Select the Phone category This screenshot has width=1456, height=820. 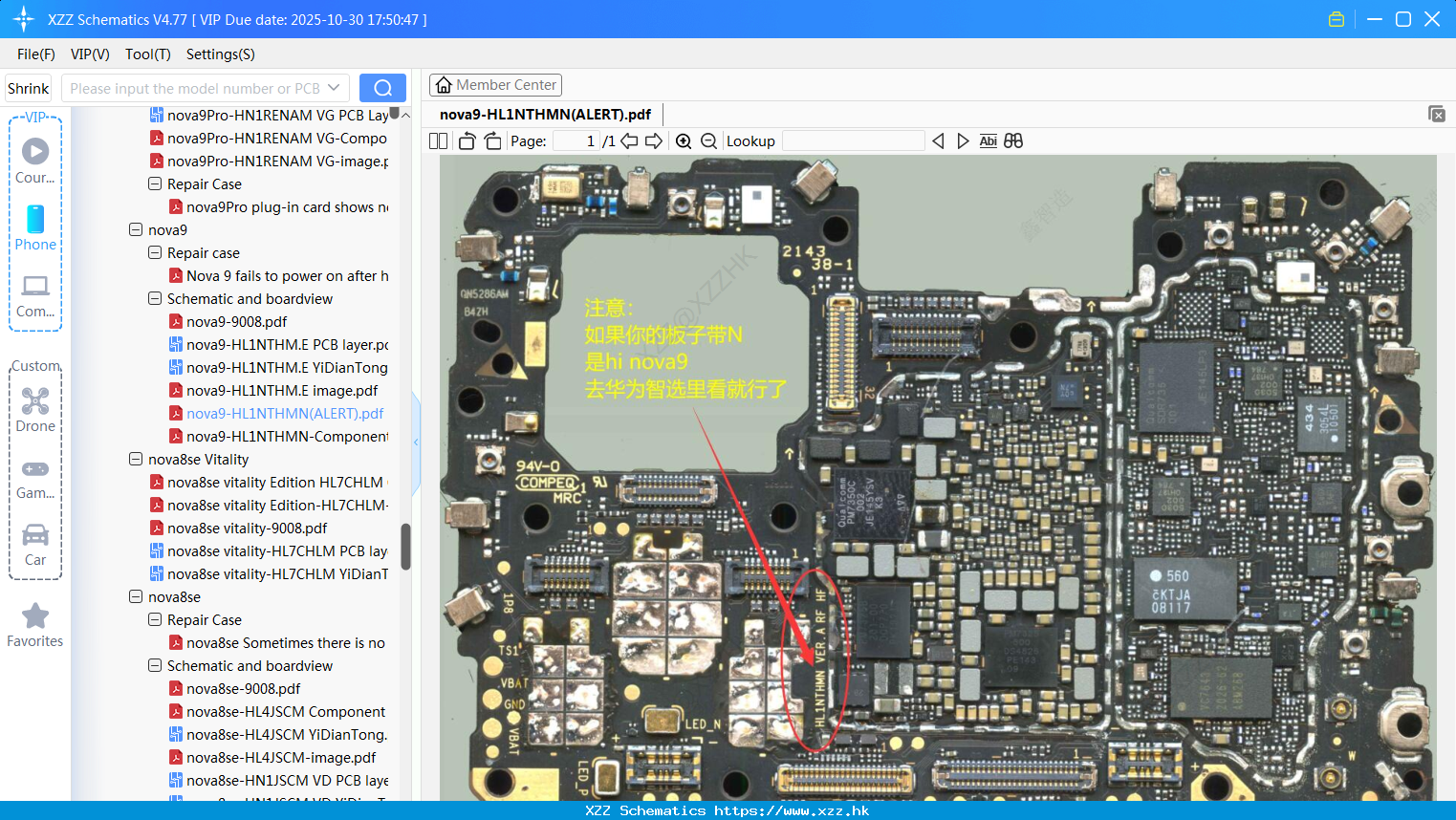click(x=35, y=227)
